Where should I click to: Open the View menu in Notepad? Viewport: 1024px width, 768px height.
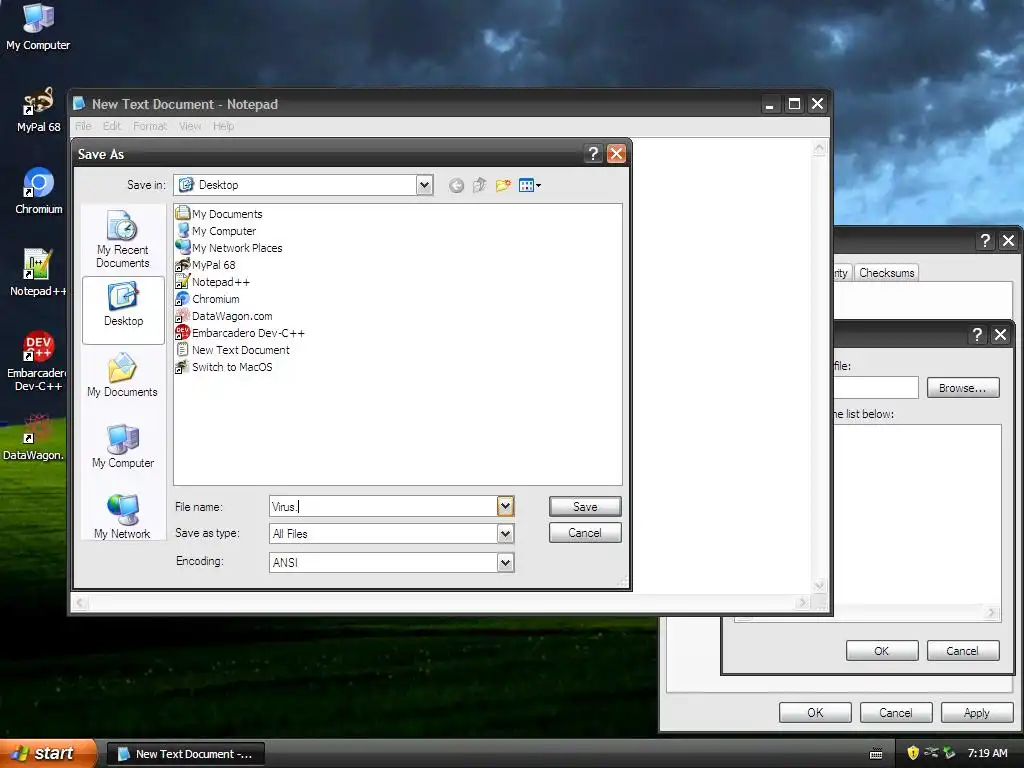coord(190,126)
